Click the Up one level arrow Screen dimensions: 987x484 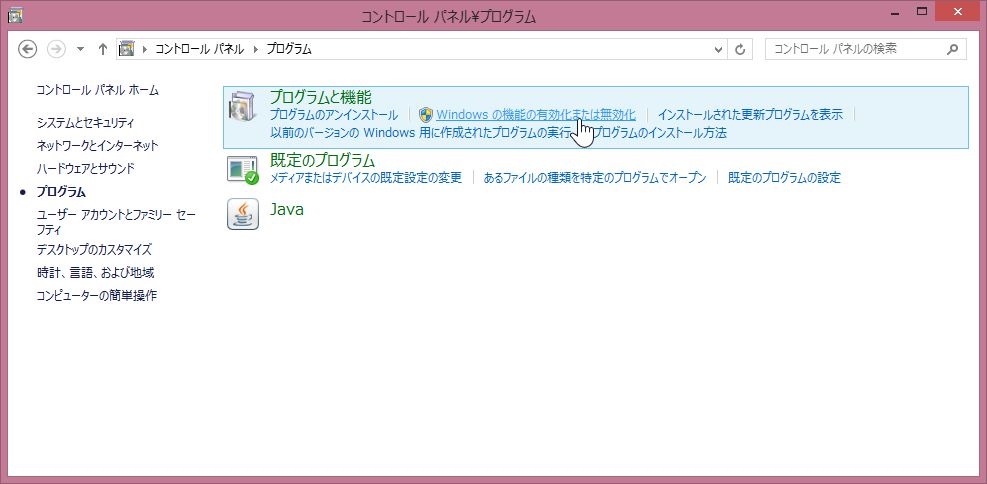click(103, 49)
